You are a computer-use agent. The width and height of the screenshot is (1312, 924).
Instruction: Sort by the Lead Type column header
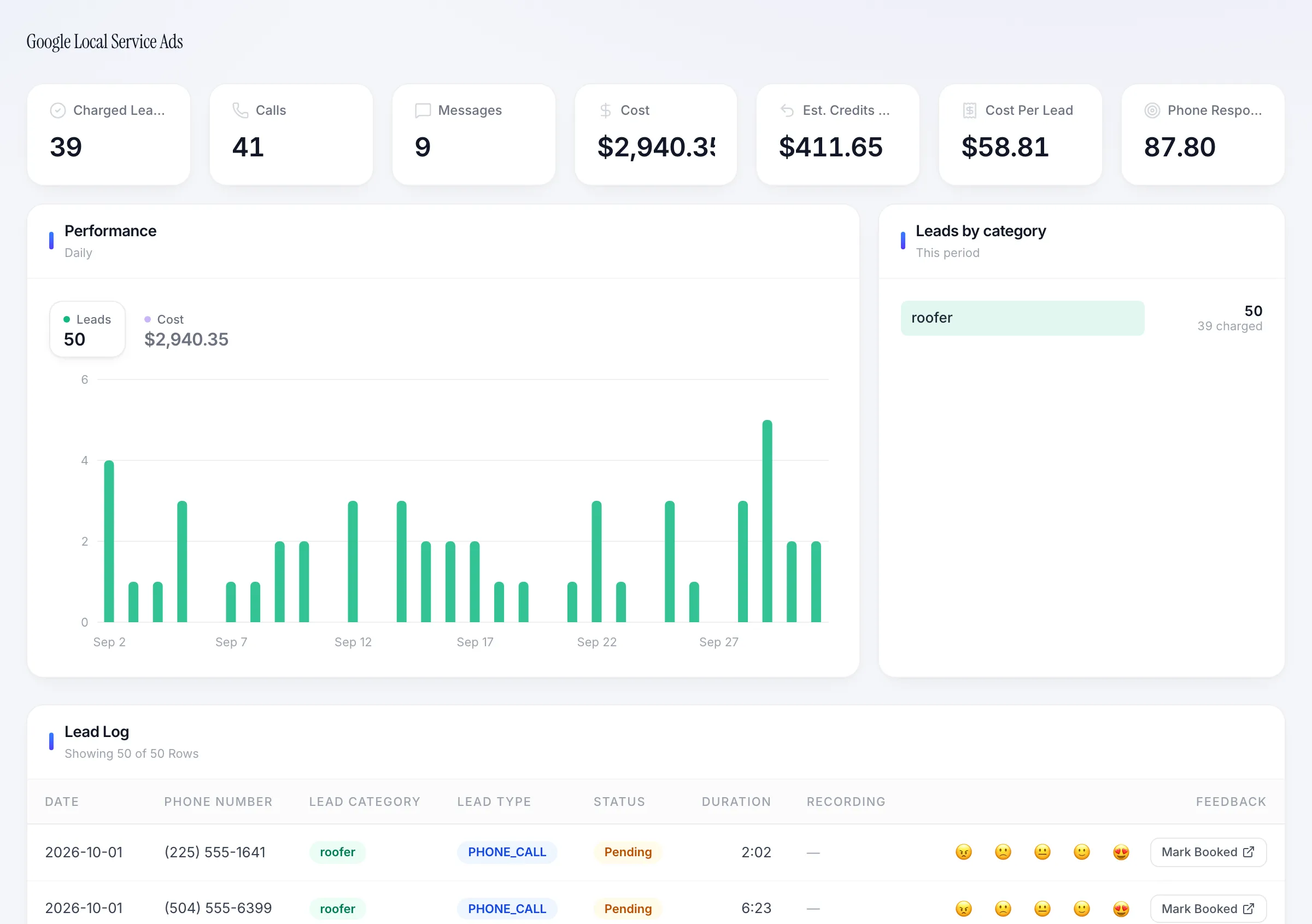coord(494,802)
